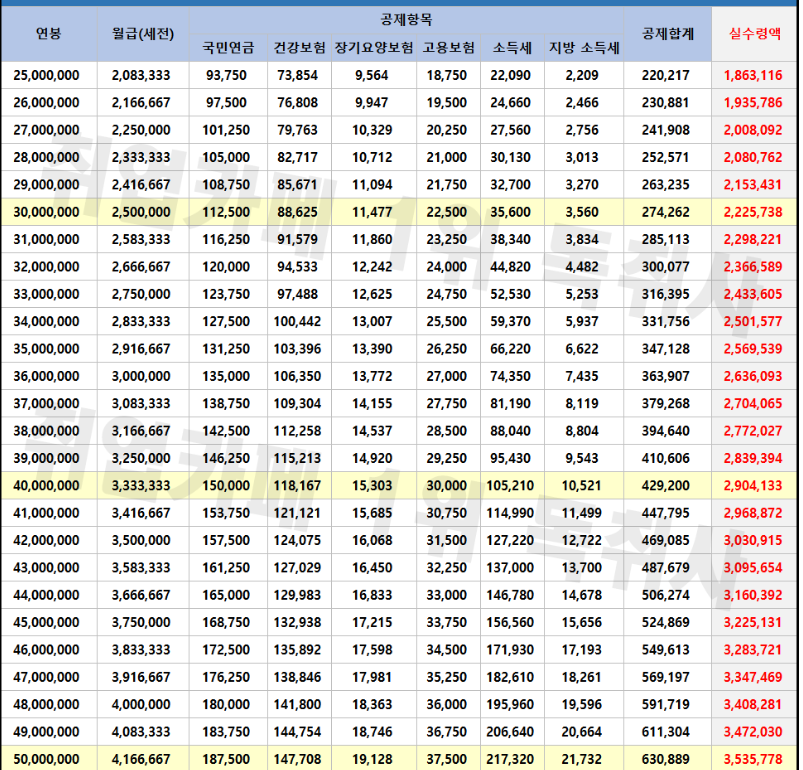Click the 지방 소득세 column header
This screenshot has height=770, width=803.
coord(584,48)
